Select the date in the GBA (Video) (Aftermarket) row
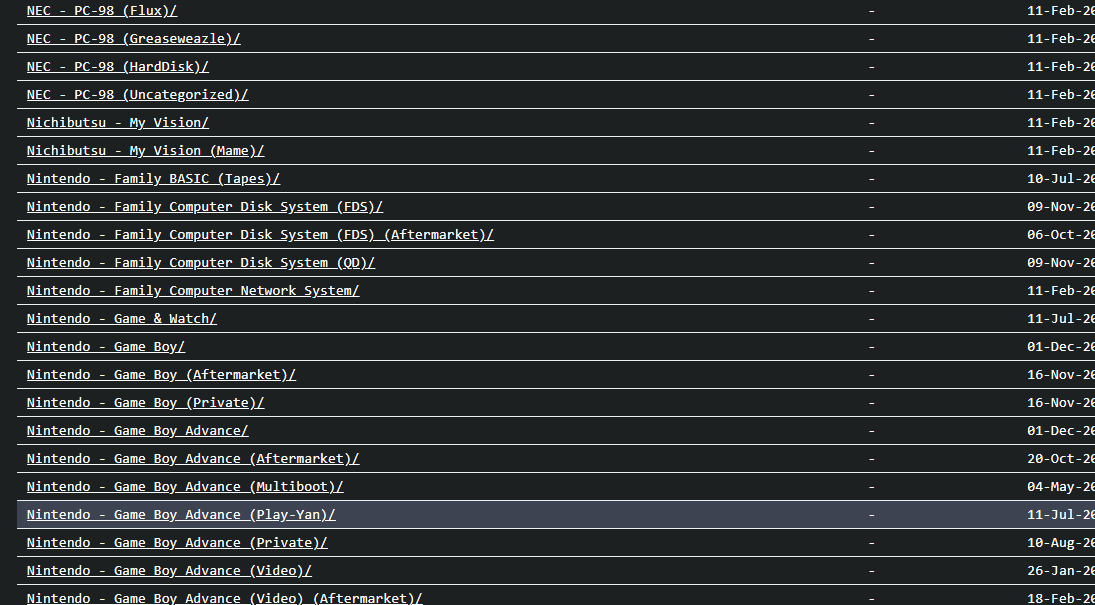 pyautogui.click(x=1061, y=598)
